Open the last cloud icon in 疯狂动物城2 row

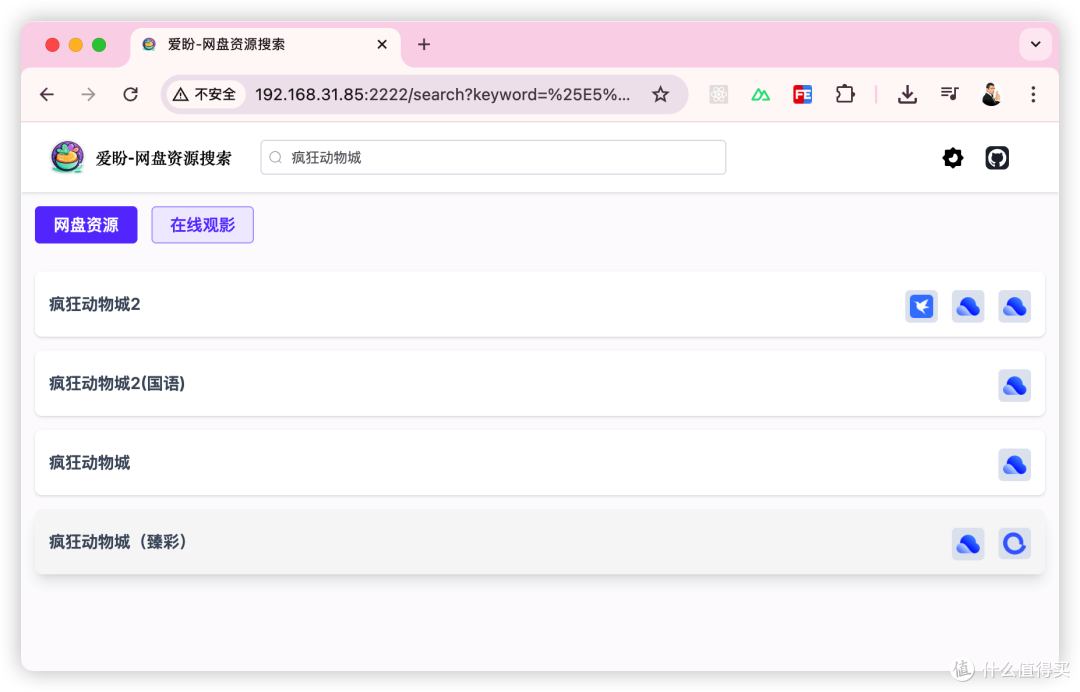point(1015,306)
